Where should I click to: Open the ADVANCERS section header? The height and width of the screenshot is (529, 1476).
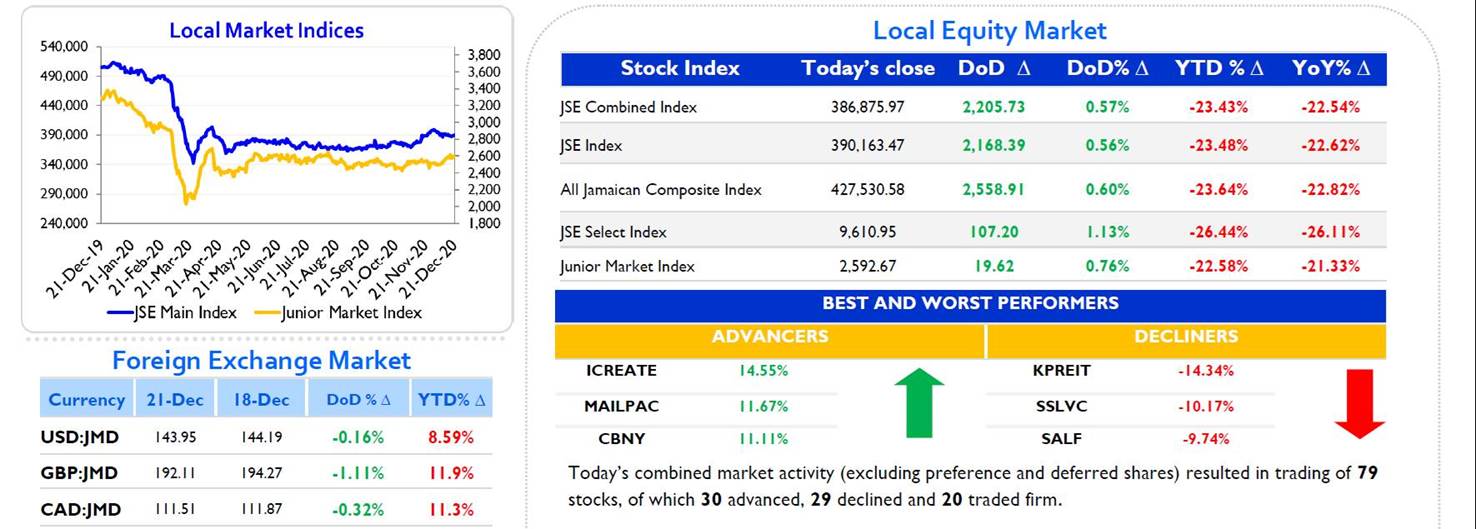(x=770, y=337)
